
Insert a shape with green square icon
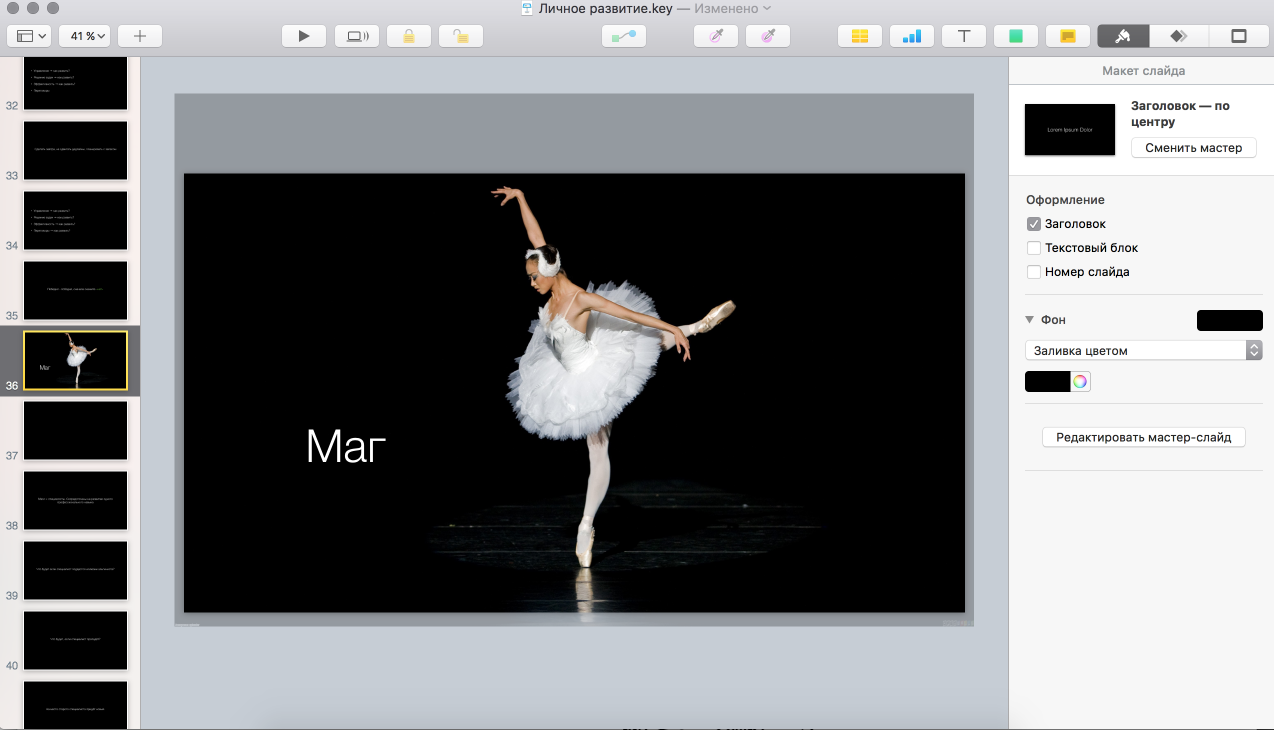pos(1016,36)
